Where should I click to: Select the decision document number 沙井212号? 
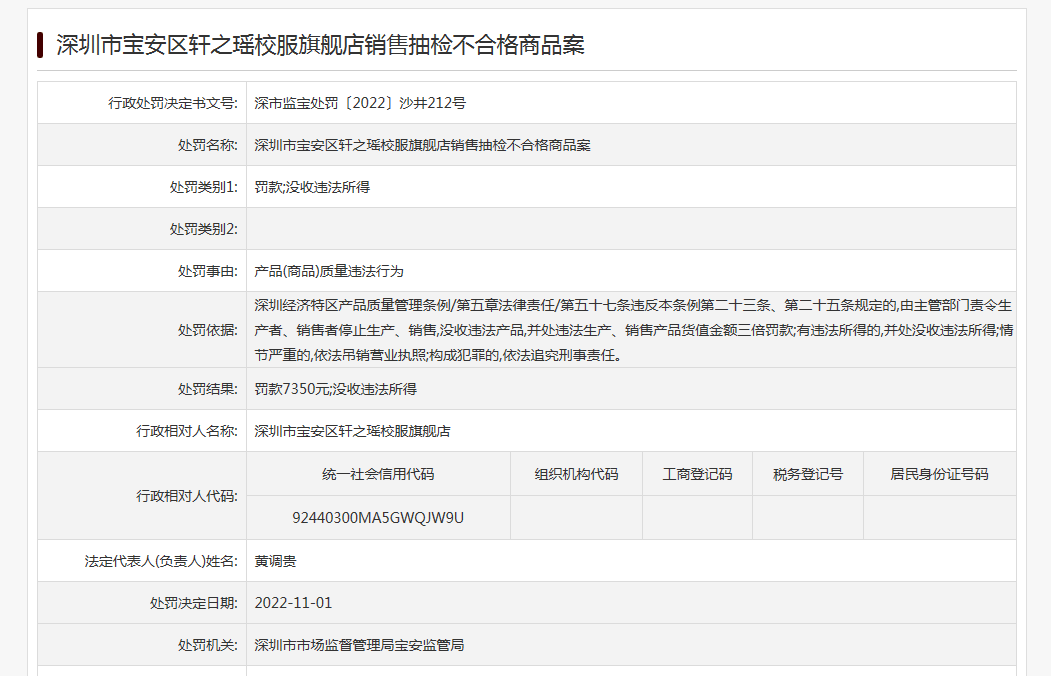pyautogui.click(x=360, y=103)
